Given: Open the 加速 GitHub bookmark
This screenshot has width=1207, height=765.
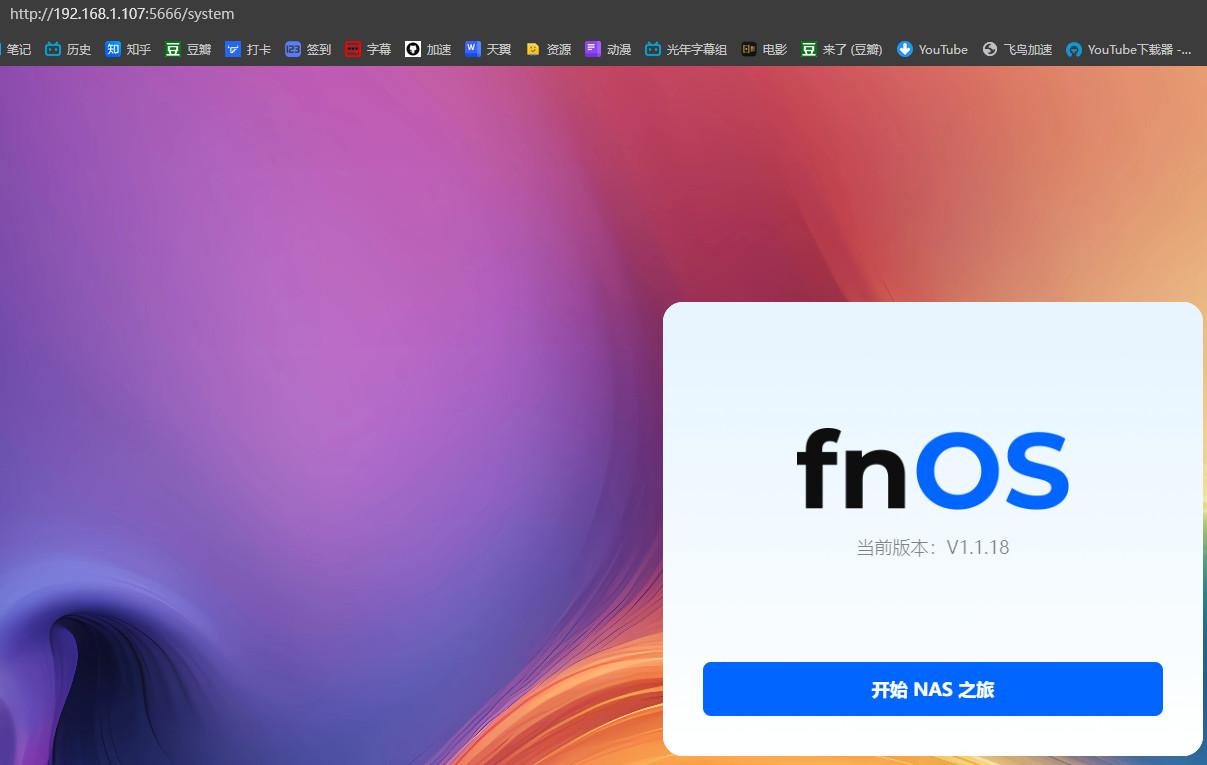Looking at the screenshot, I should click(428, 49).
